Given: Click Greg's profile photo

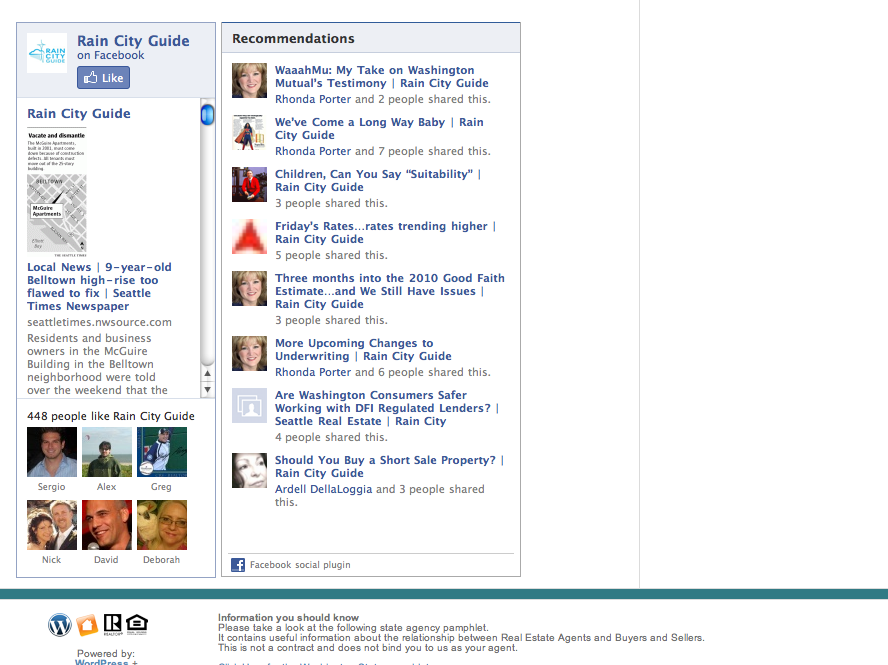Looking at the screenshot, I should 162,452.
